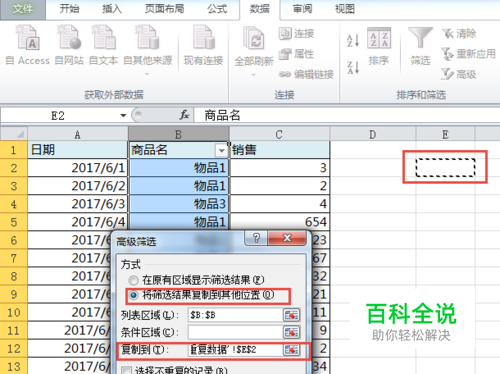The image size is (500, 374).
Task: Select the 数据 ribbon tab
Action: (x=260, y=9)
